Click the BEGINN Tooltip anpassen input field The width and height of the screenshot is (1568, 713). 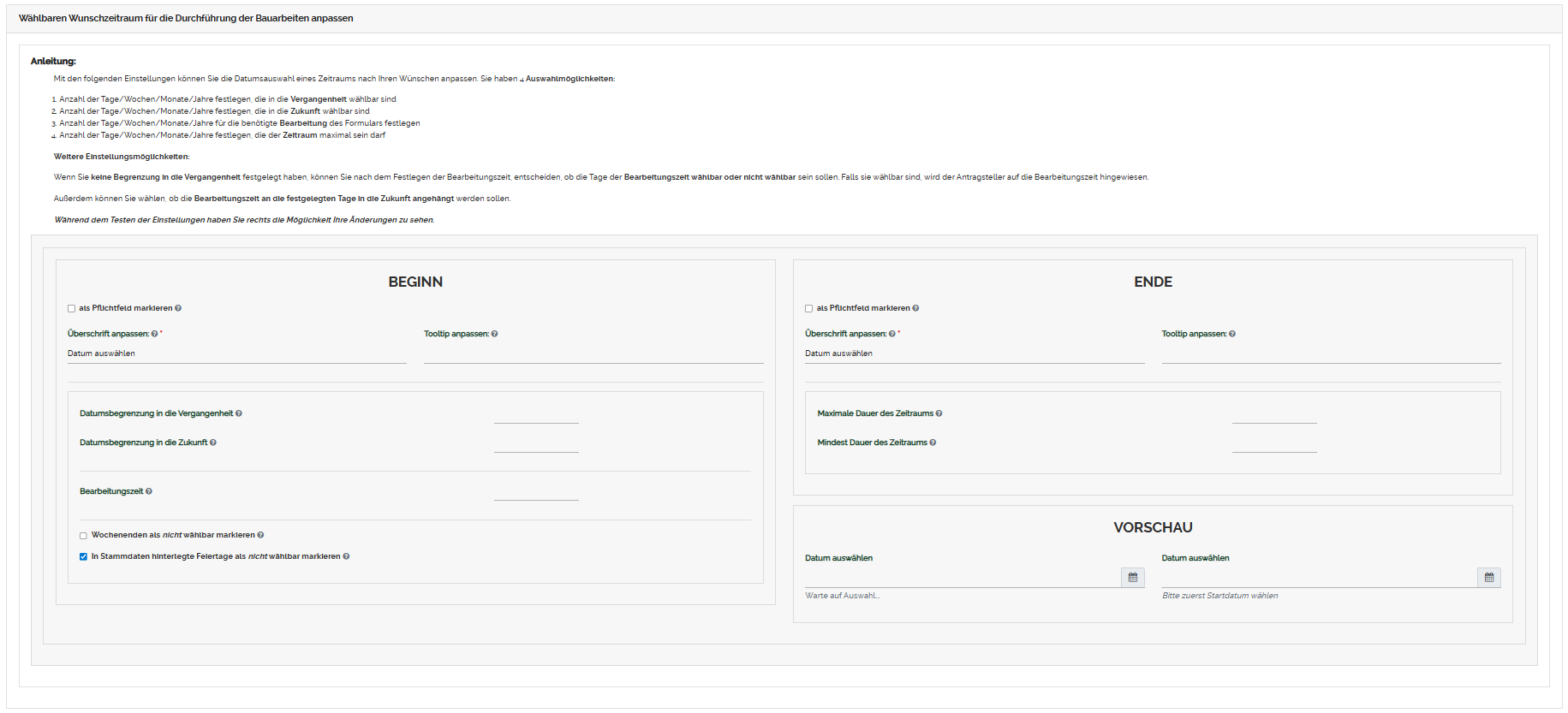pyautogui.click(x=593, y=354)
